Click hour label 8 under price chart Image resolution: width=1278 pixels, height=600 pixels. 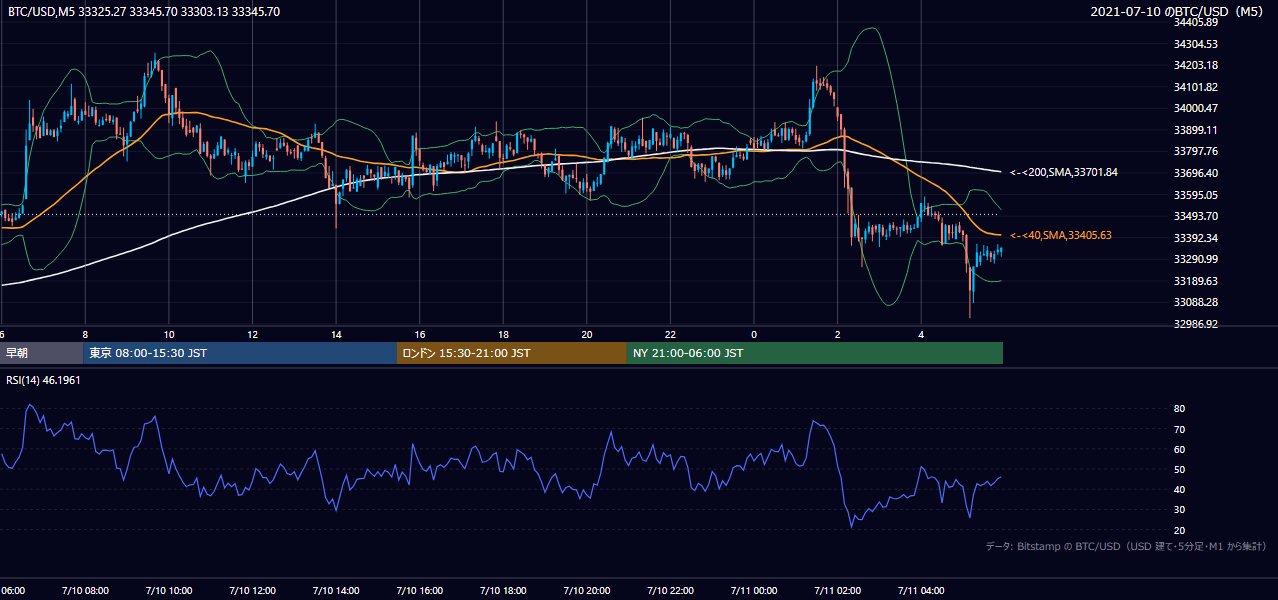pyautogui.click(x=85, y=335)
